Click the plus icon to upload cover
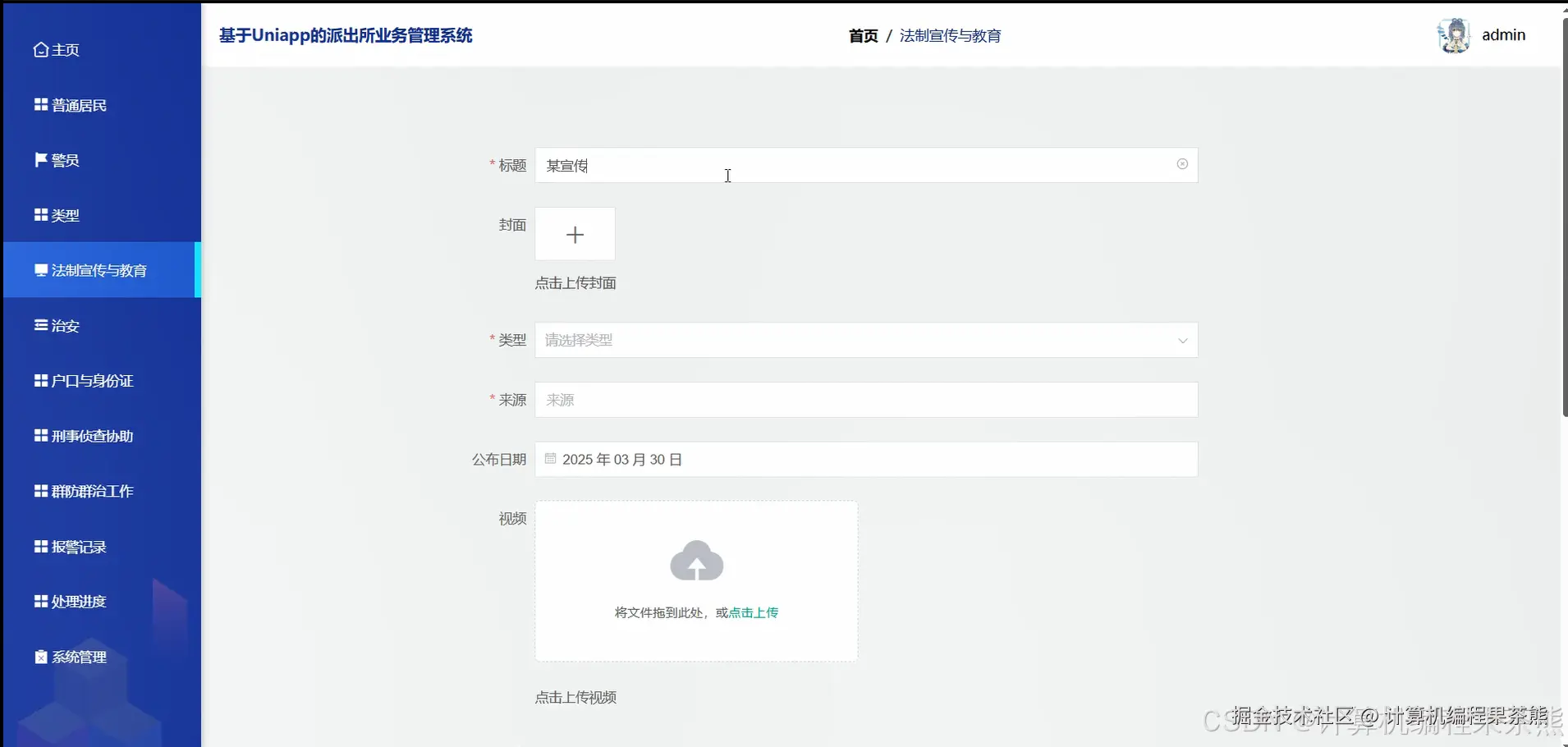Image resolution: width=1568 pixels, height=747 pixels. click(575, 235)
